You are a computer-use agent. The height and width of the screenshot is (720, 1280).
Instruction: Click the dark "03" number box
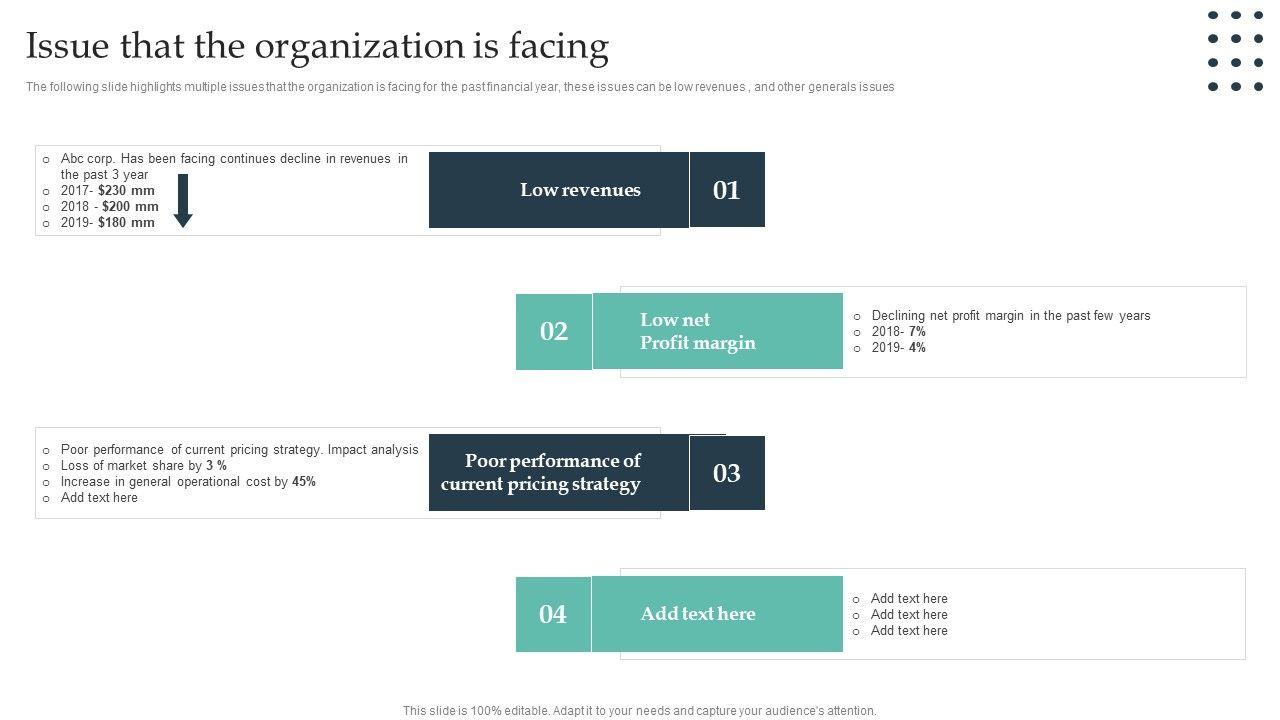click(727, 473)
